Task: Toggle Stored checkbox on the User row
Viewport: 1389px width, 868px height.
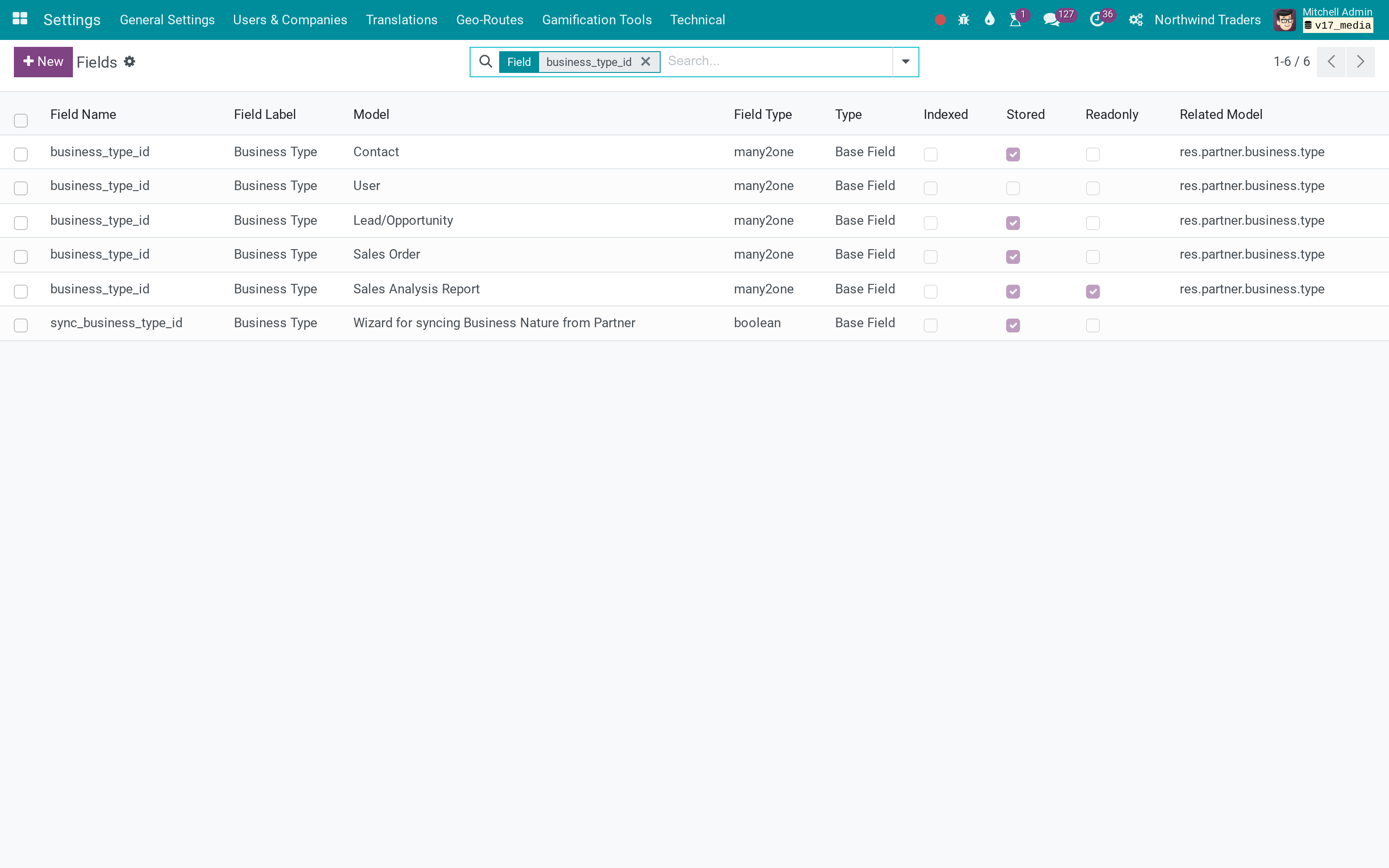Action: tap(1013, 188)
